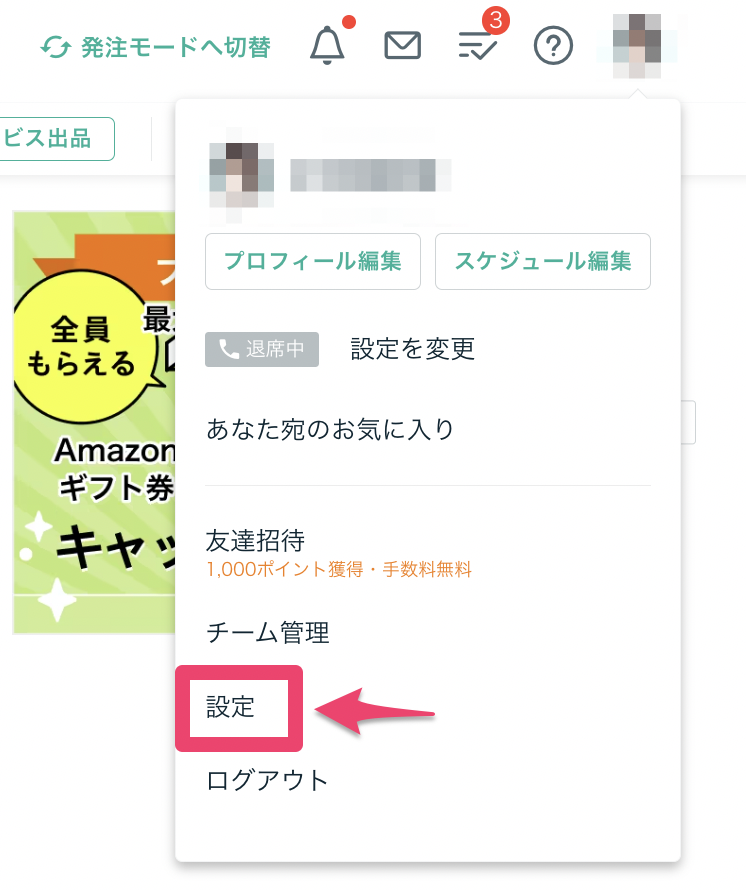
Task: Click the 退席中 phone status badge
Action: (262, 349)
